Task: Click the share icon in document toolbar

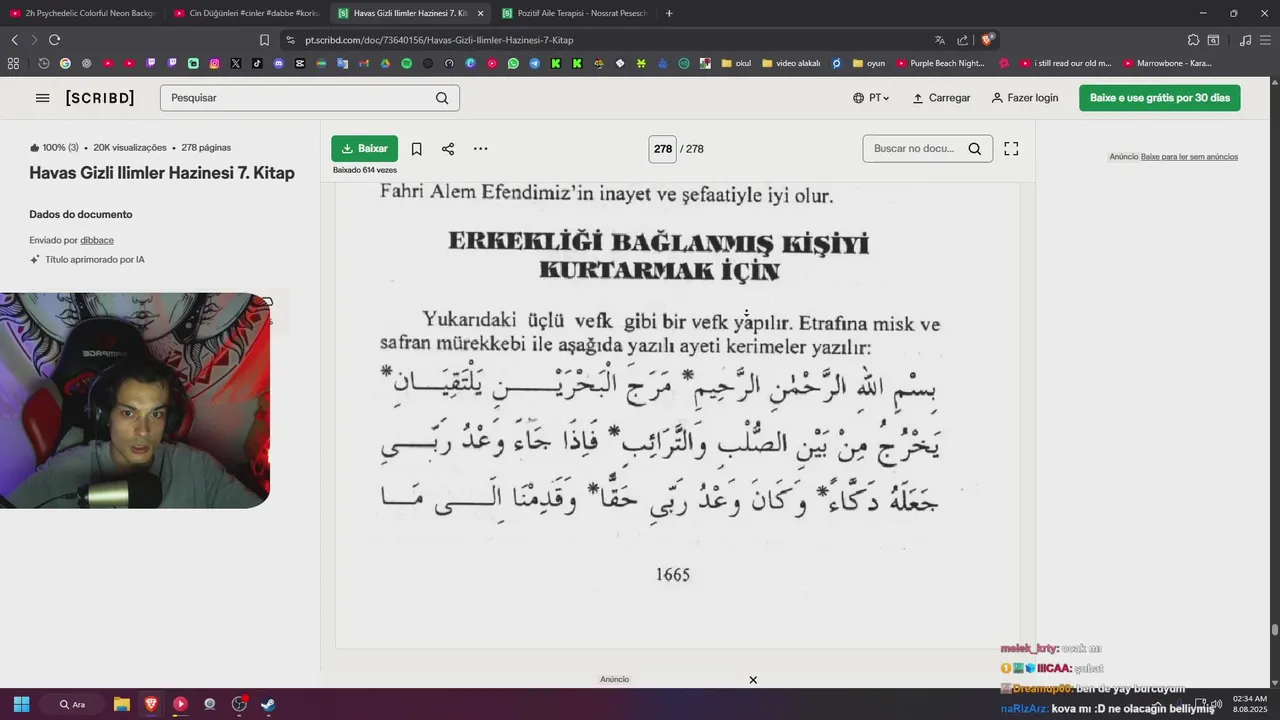Action: (x=448, y=149)
